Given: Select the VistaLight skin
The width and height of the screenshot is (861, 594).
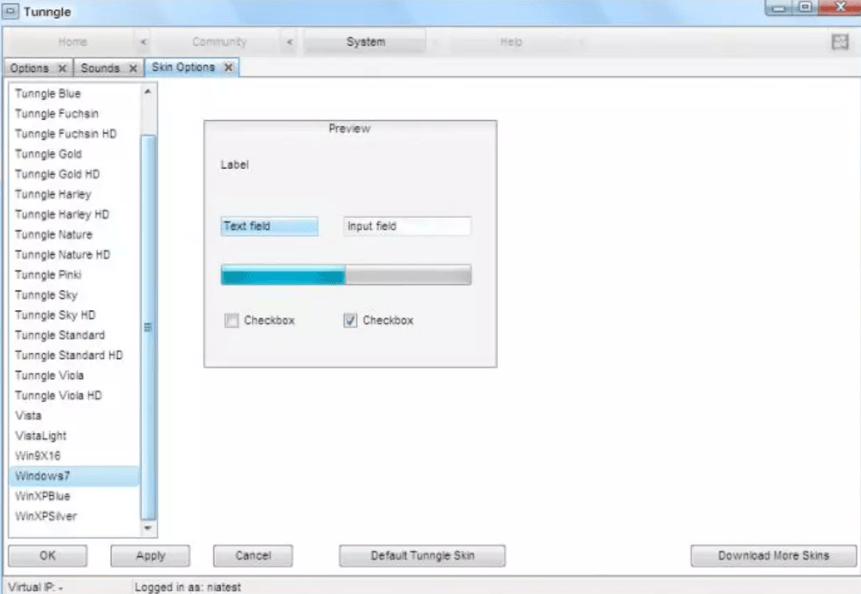Looking at the screenshot, I should click(75, 436).
